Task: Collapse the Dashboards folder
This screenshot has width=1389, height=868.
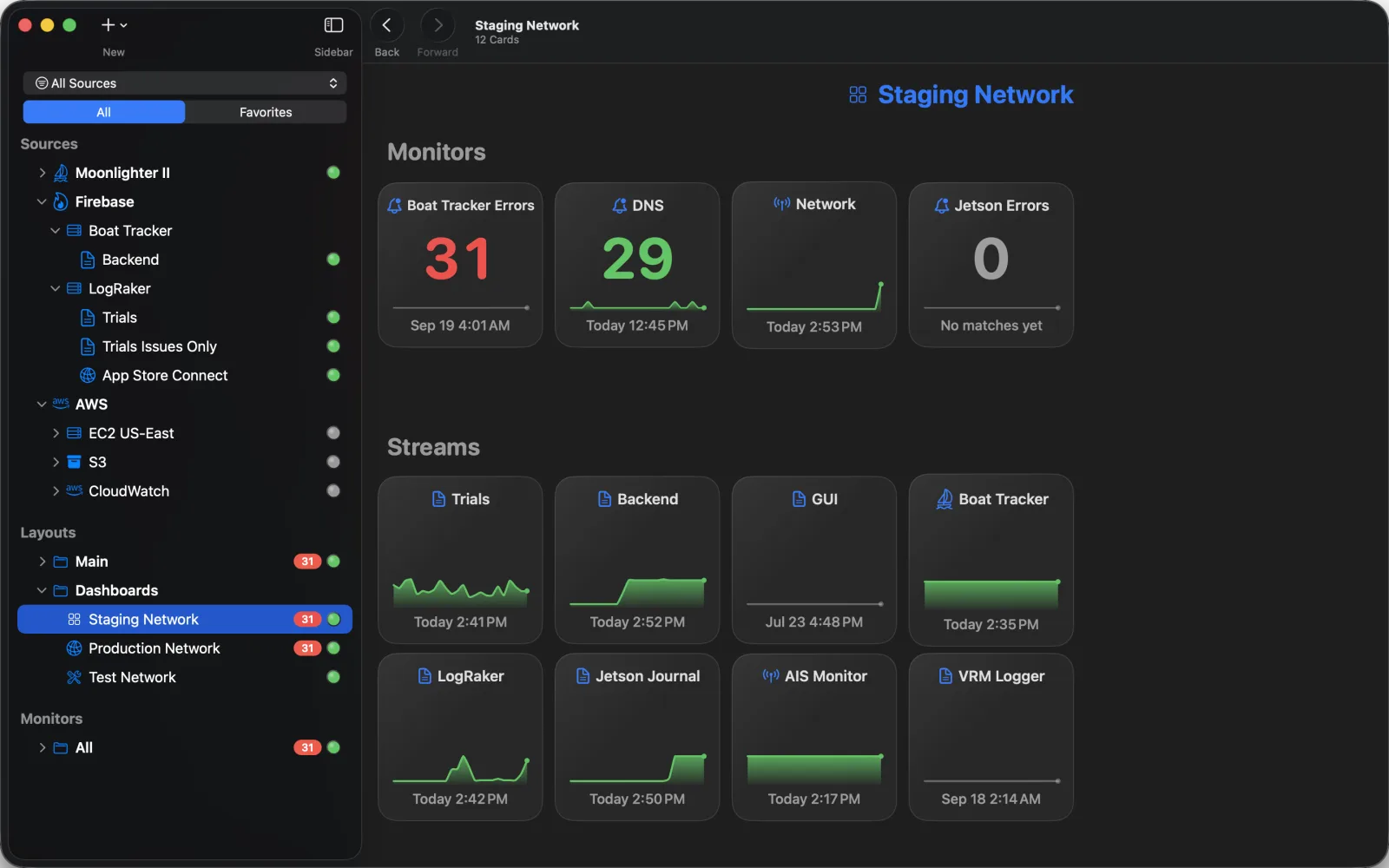Action: (x=42, y=590)
